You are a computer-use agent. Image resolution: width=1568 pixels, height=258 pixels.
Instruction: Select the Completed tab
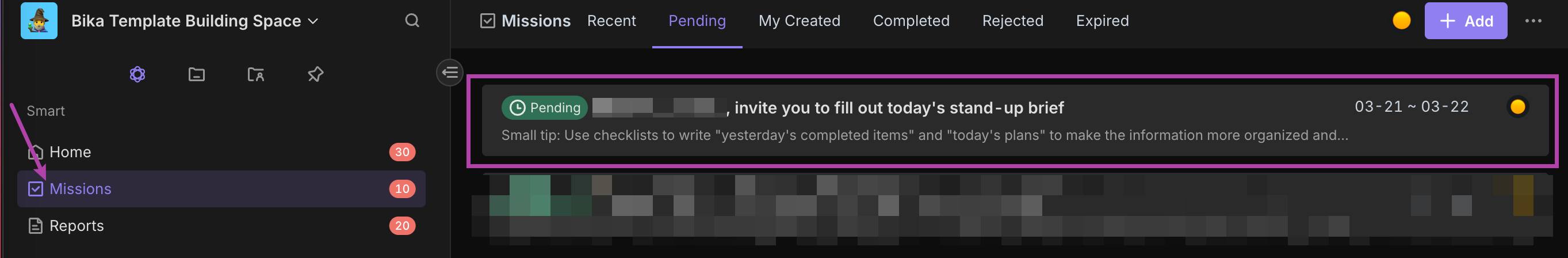[911, 21]
